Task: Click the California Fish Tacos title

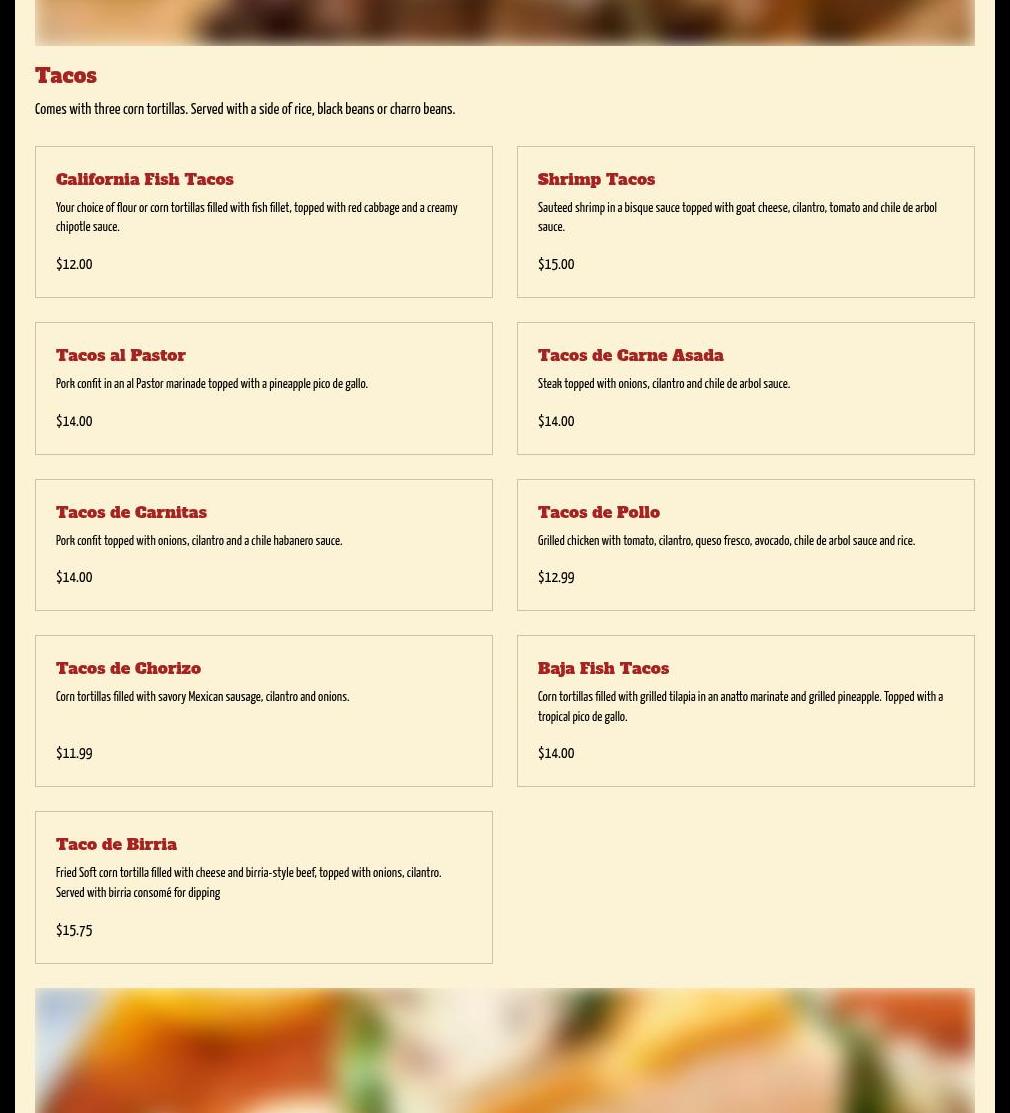Action: 145,180
